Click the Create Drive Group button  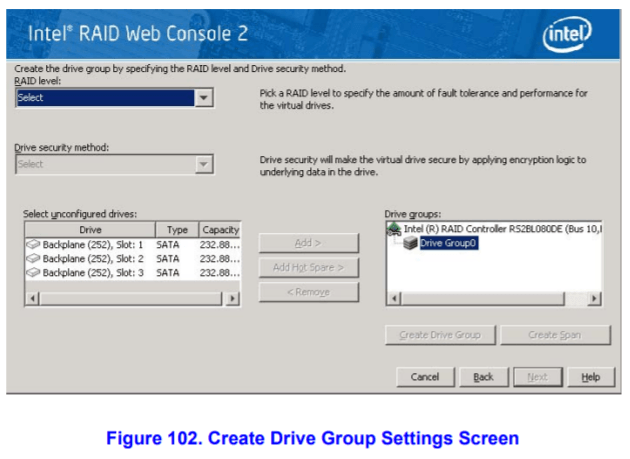click(x=440, y=335)
